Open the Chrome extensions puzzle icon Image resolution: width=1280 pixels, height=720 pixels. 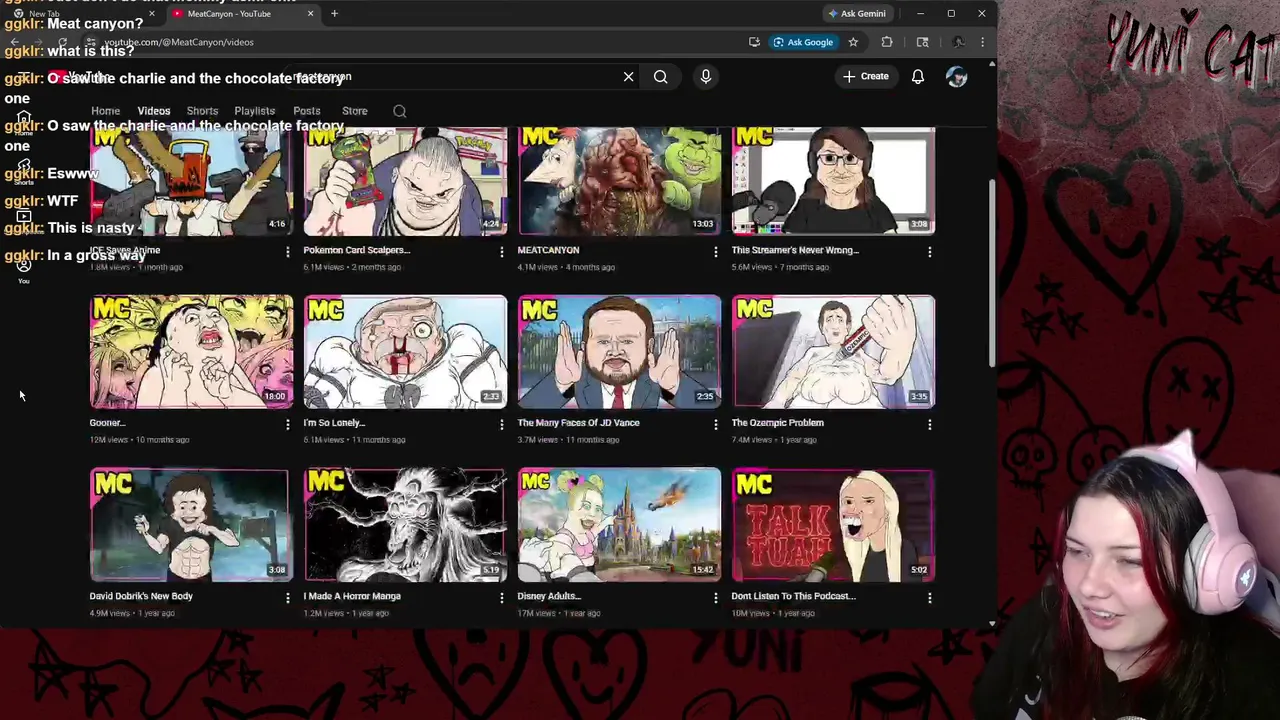(x=887, y=42)
